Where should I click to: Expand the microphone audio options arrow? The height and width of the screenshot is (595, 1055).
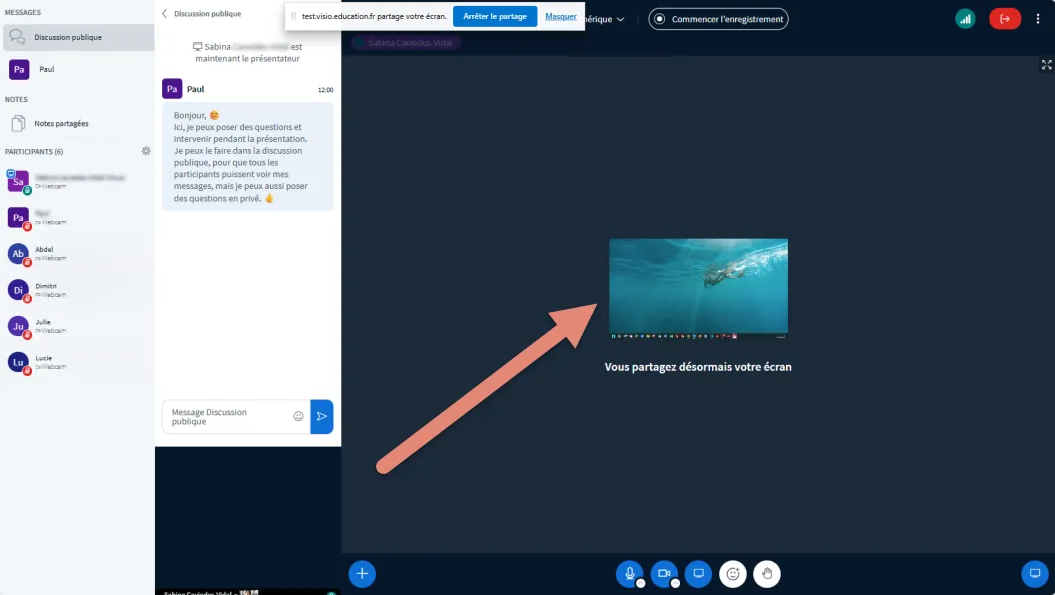[x=641, y=583]
